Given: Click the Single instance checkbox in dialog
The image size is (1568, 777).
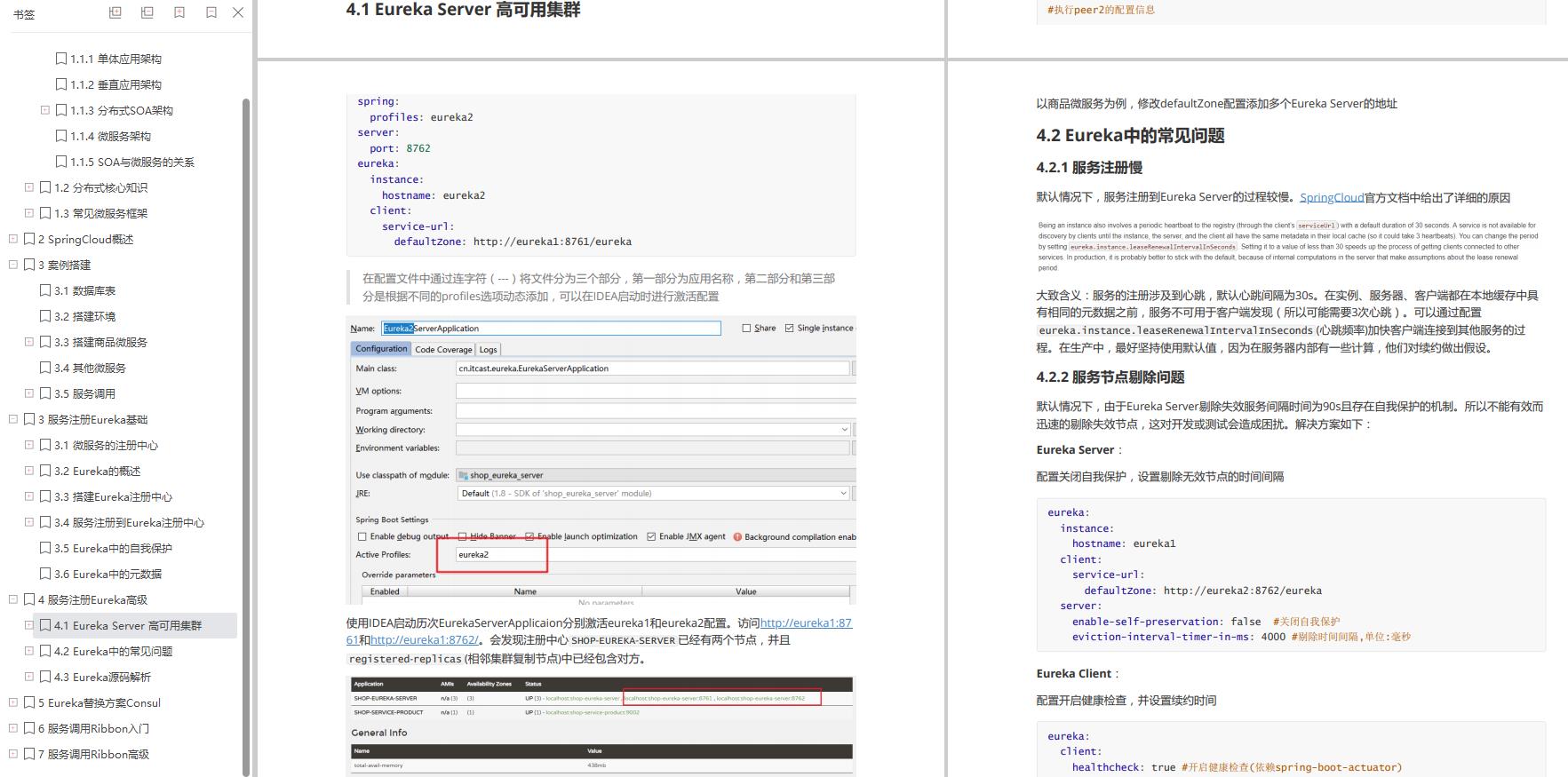Looking at the screenshot, I should (x=789, y=328).
